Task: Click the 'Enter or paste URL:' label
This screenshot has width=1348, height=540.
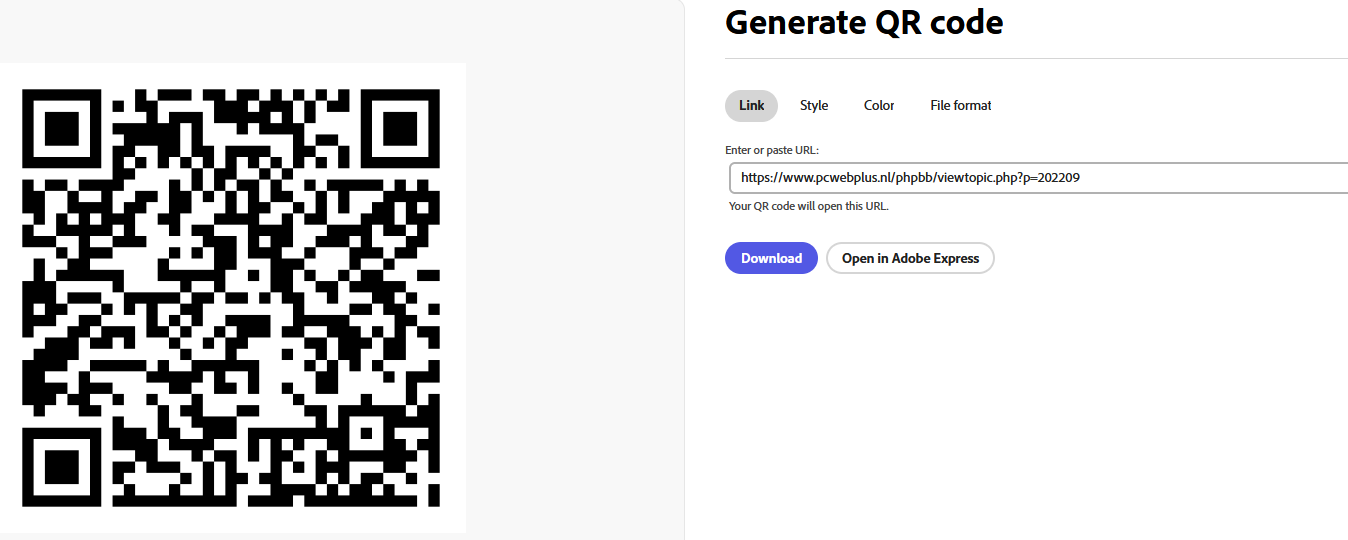Action: click(772, 150)
